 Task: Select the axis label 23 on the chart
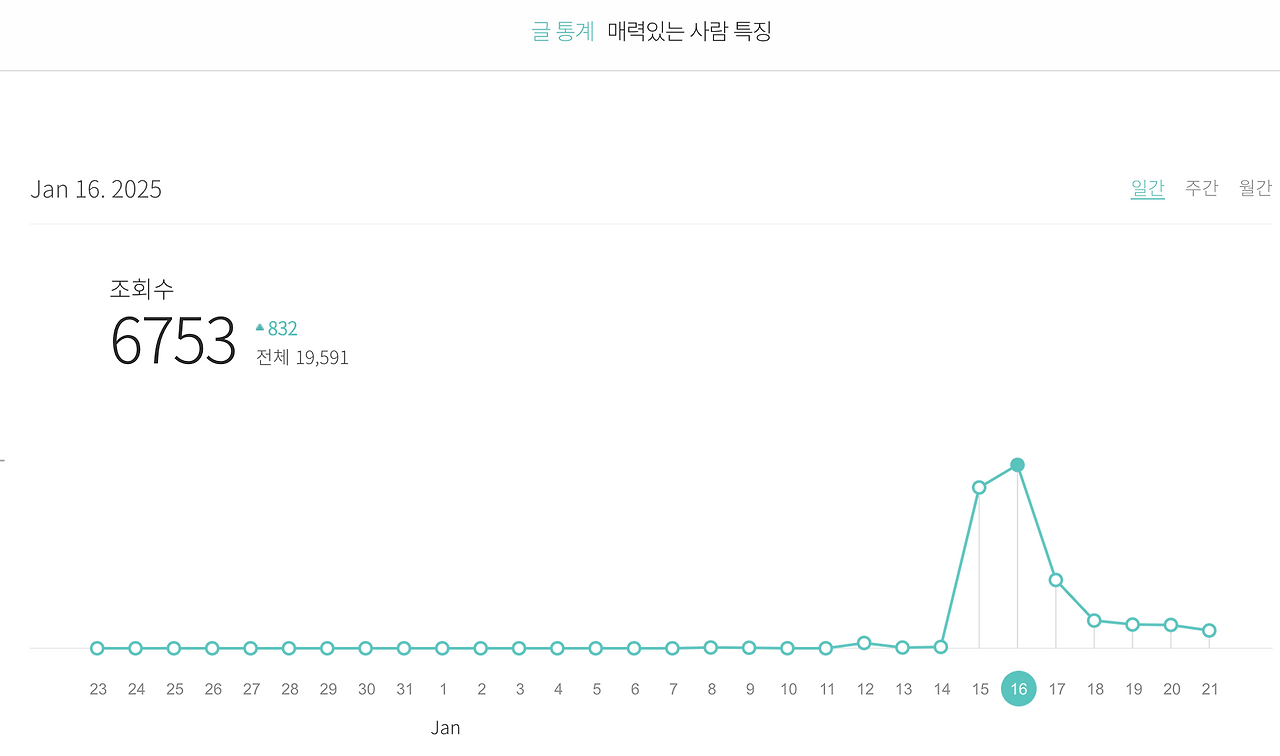click(97, 688)
